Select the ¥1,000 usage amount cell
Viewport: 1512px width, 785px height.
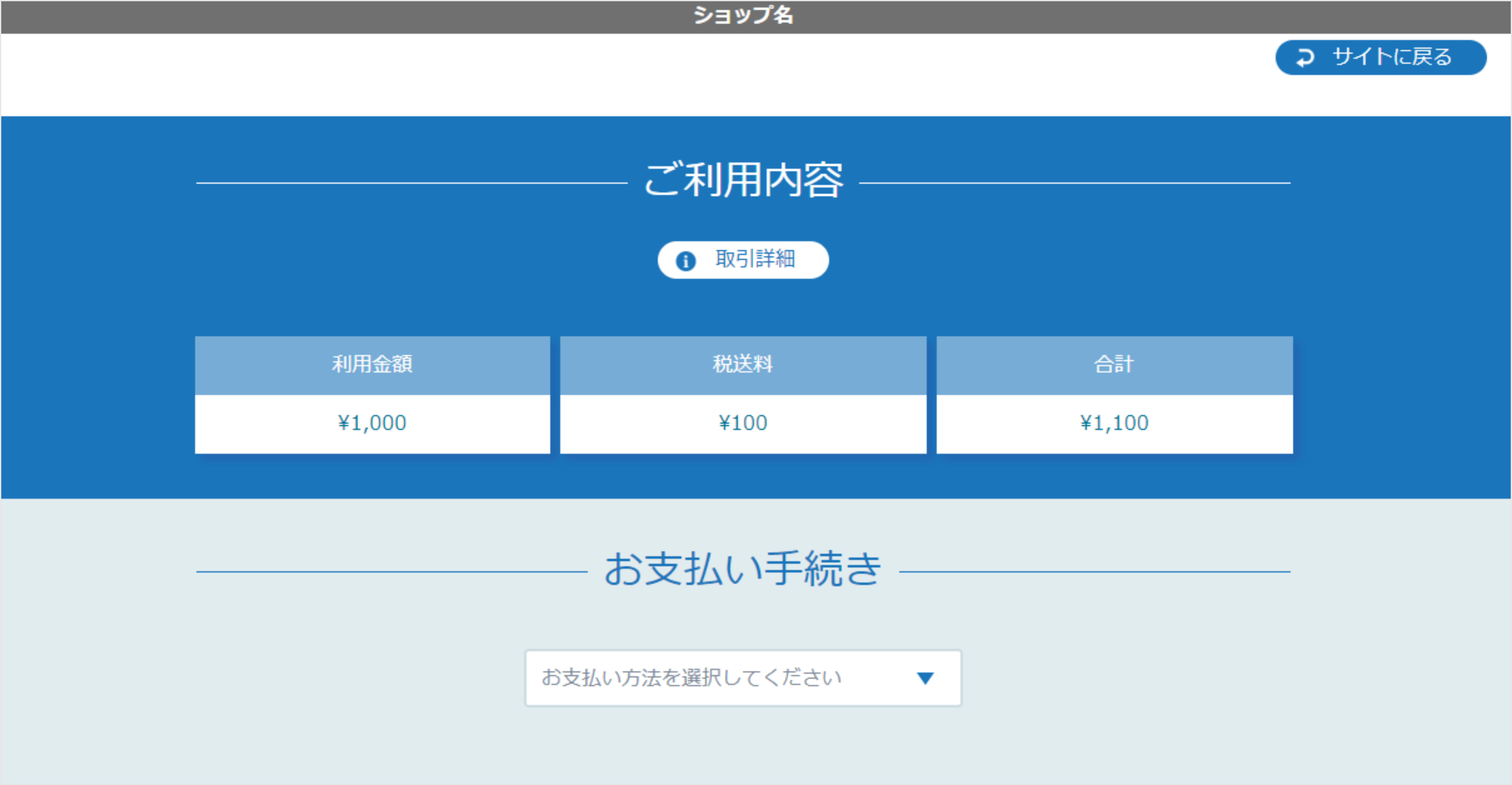372,422
